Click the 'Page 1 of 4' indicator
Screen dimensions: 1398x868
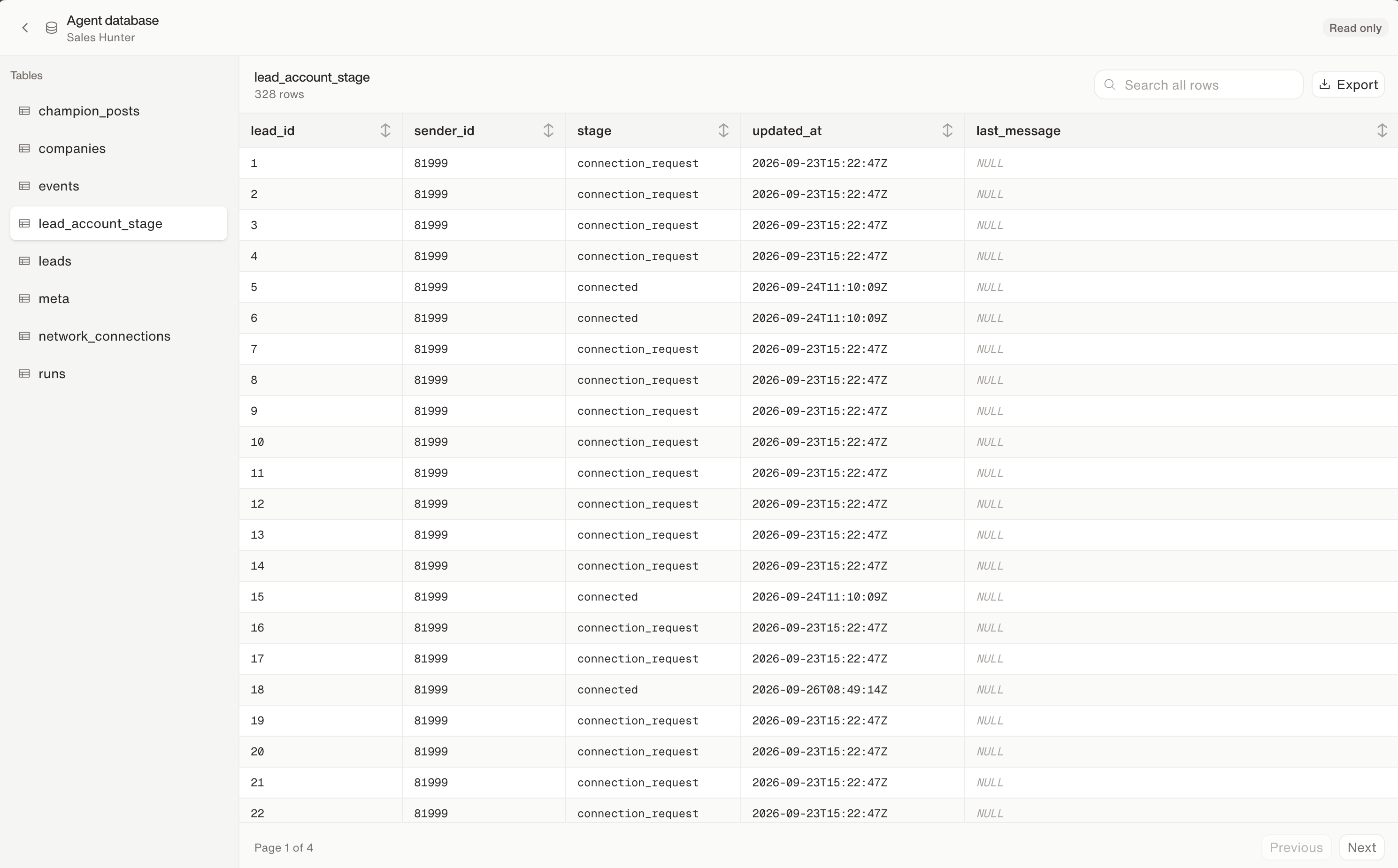284,847
